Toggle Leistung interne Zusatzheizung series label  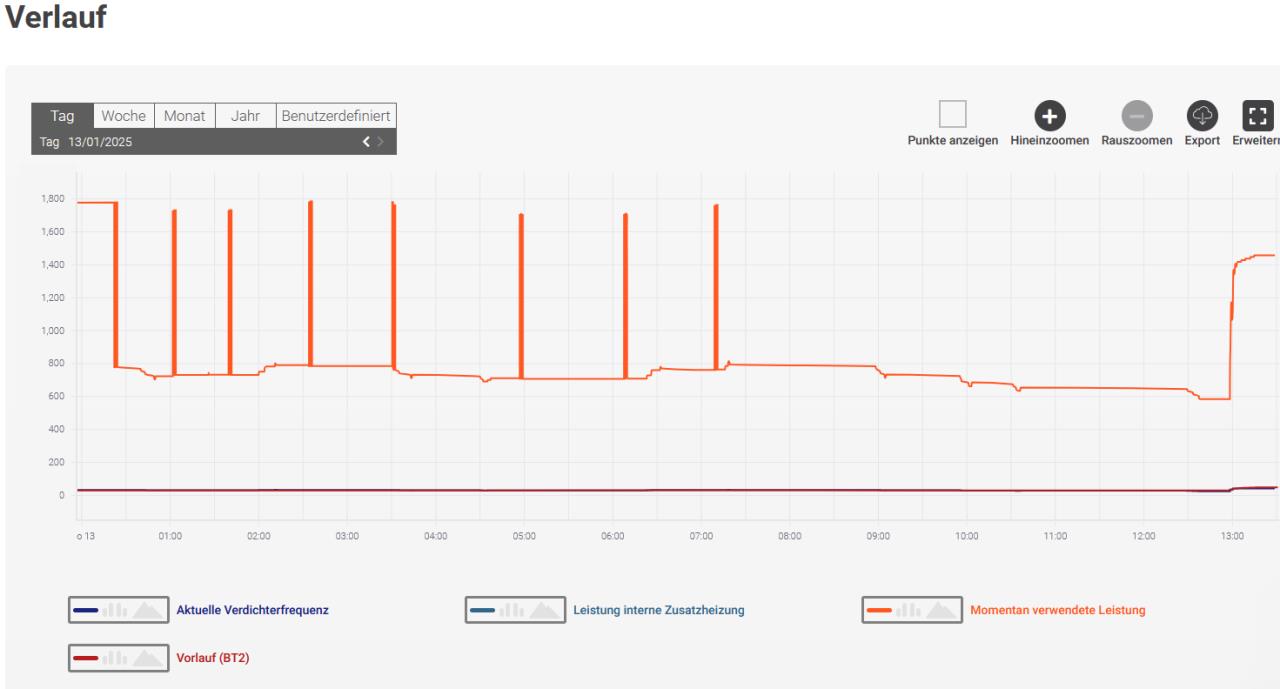click(x=658, y=610)
